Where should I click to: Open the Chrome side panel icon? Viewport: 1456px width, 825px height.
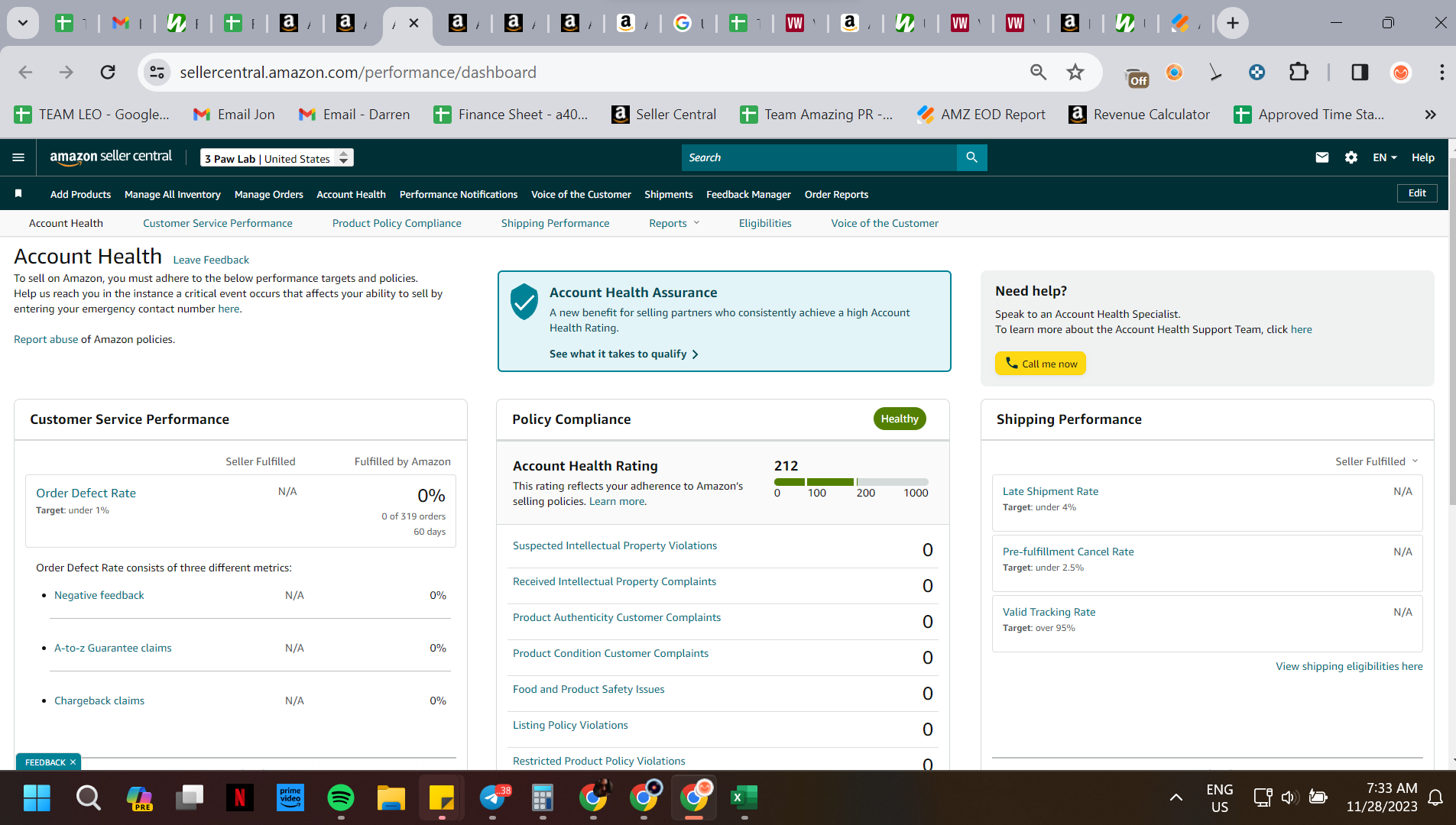pyautogui.click(x=1359, y=72)
